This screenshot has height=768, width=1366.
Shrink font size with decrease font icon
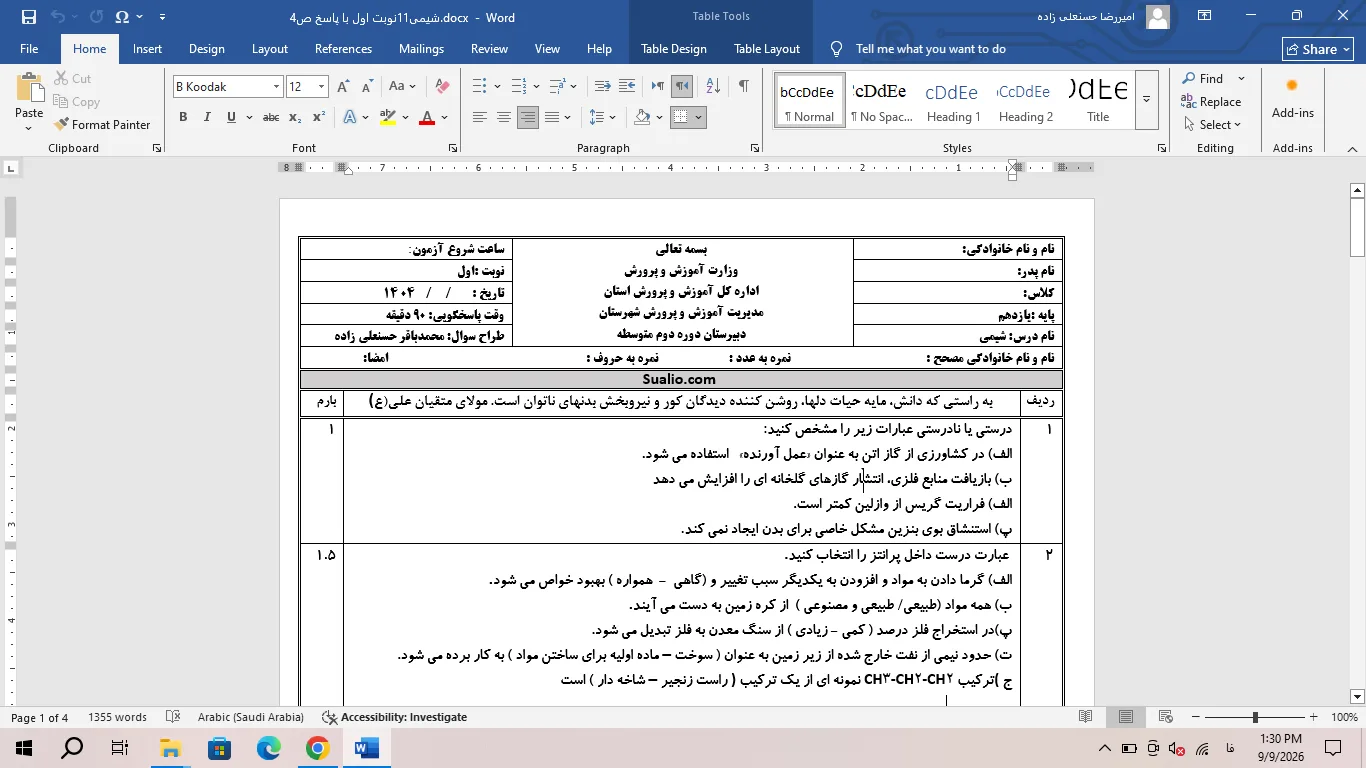coord(367,87)
